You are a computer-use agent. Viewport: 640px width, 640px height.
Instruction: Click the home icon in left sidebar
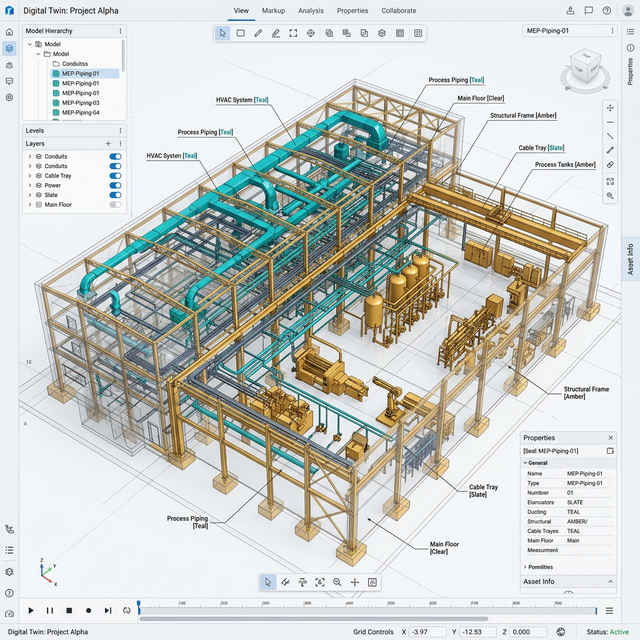[x=9, y=32]
